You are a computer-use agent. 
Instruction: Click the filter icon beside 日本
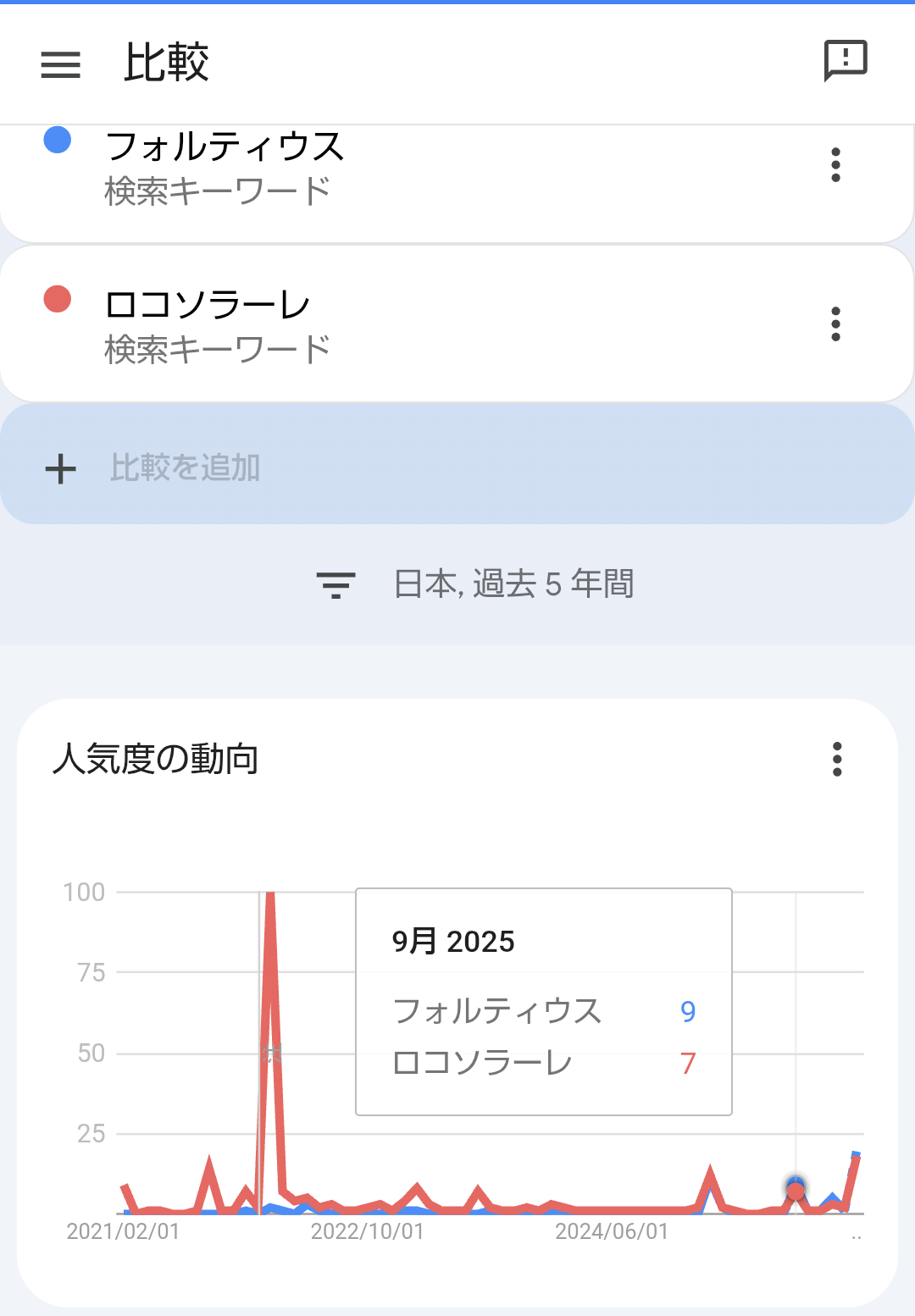coord(335,584)
